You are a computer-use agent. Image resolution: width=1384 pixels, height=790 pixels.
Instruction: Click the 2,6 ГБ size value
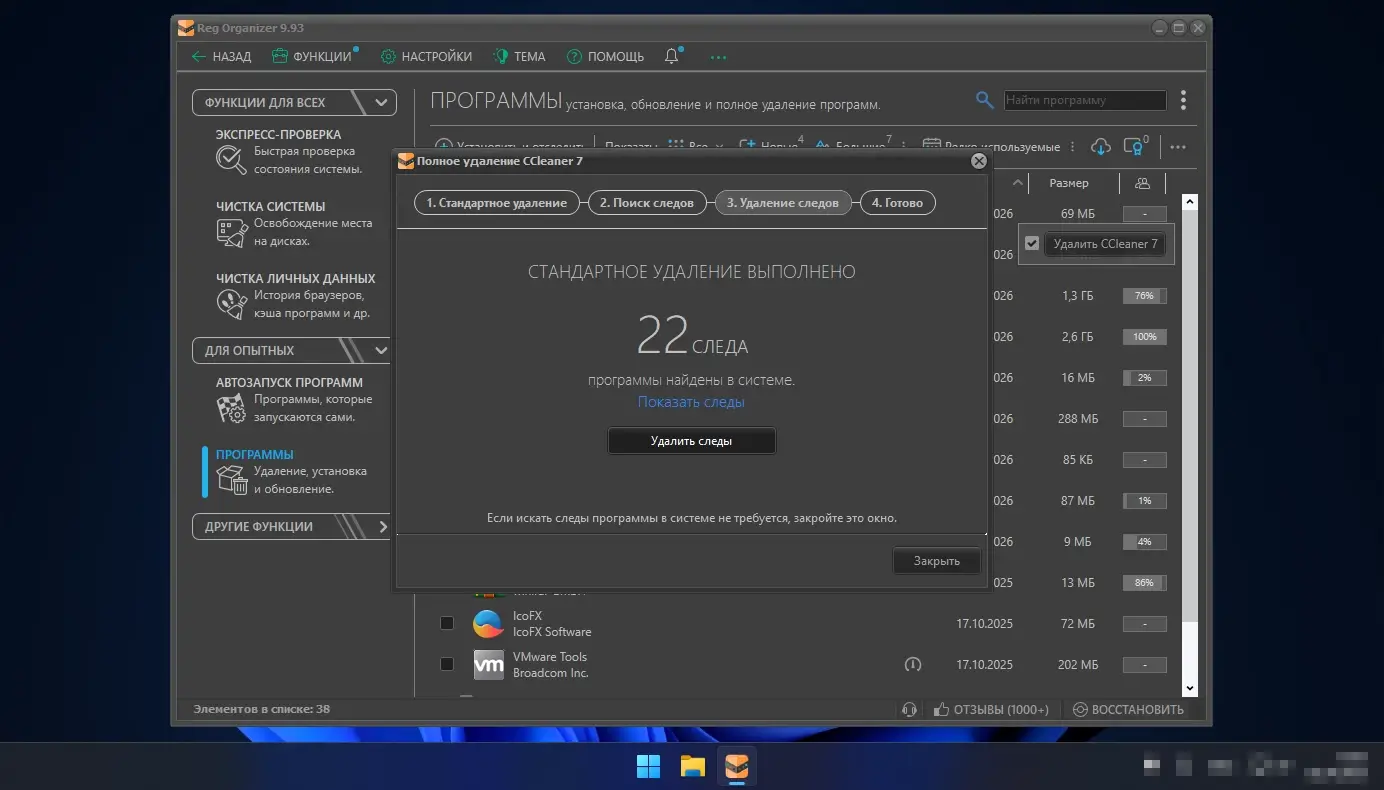(1079, 337)
